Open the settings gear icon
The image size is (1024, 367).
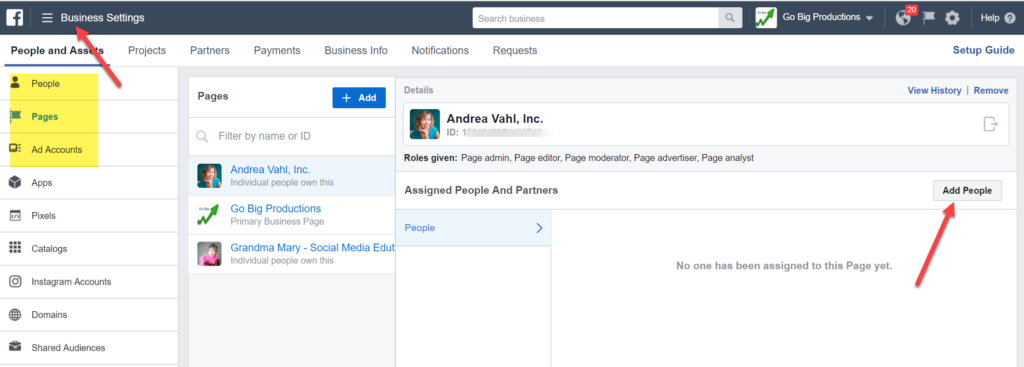click(x=952, y=18)
